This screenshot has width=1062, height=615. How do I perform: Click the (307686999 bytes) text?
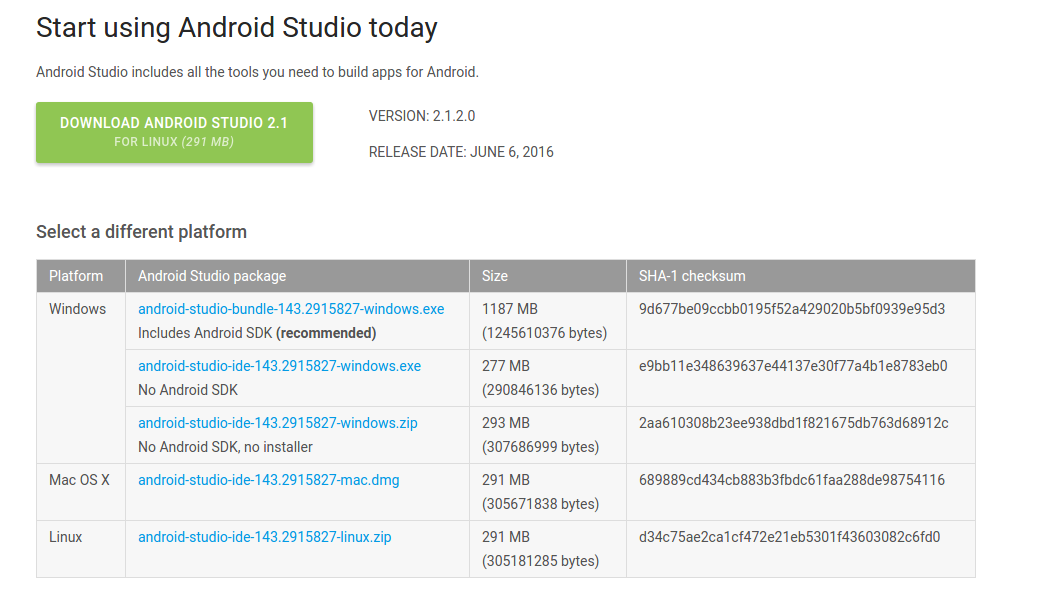click(x=540, y=447)
